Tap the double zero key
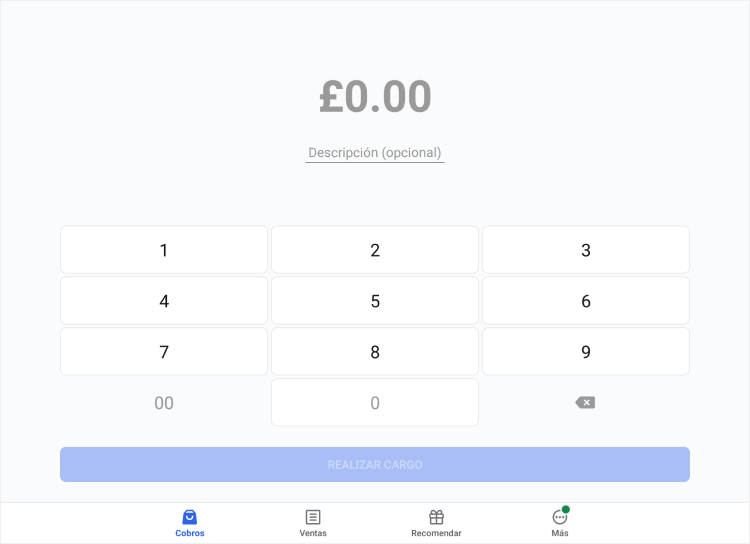The image size is (750, 544). click(x=164, y=403)
